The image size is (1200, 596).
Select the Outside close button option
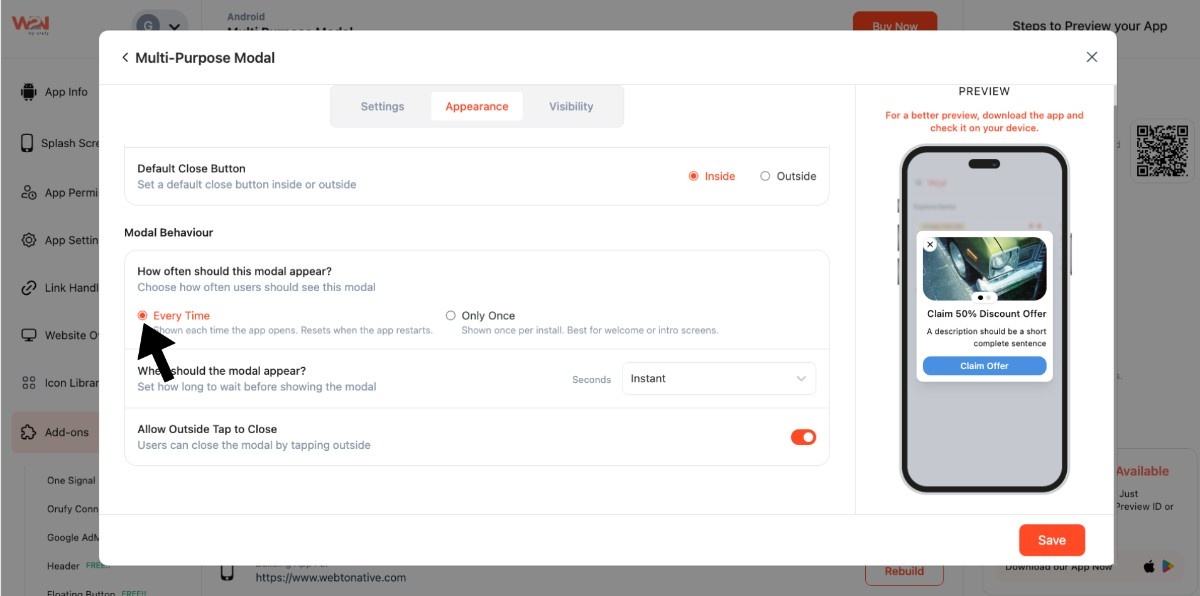tap(765, 176)
